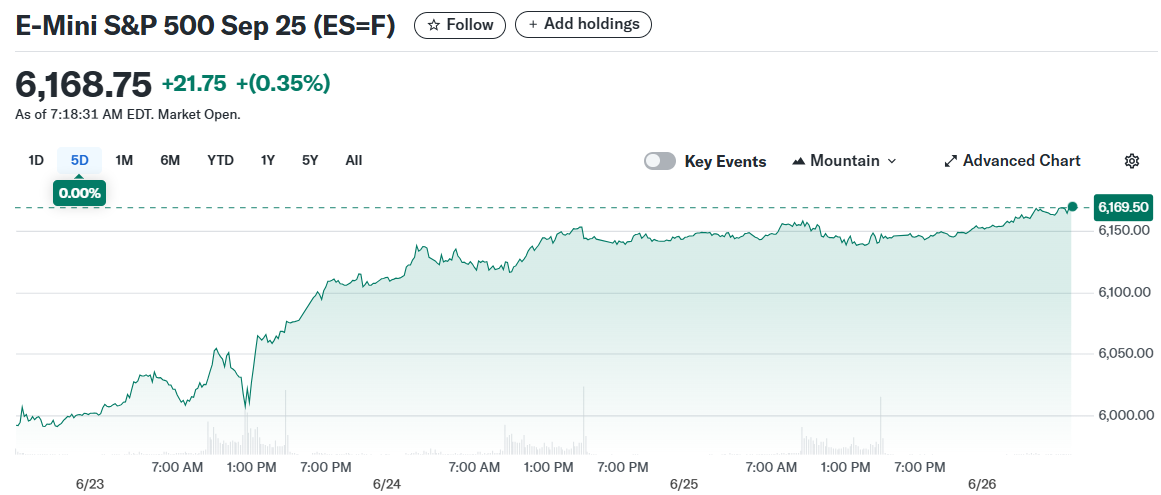This screenshot has width=1161, height=495.
Task: Select the 5D range tab
Action: [80, 160]
